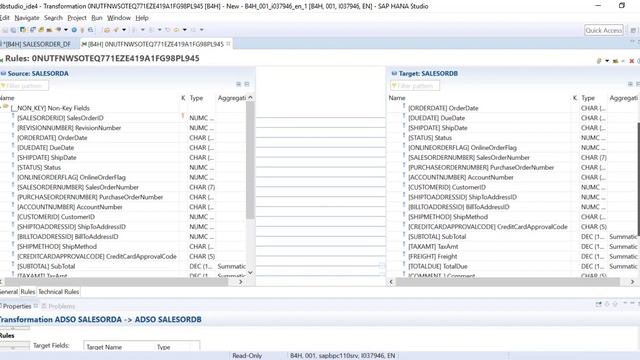Open the perspective icon beside Quick Access
This screenshot has width=640, height=360.
[633, 30]
